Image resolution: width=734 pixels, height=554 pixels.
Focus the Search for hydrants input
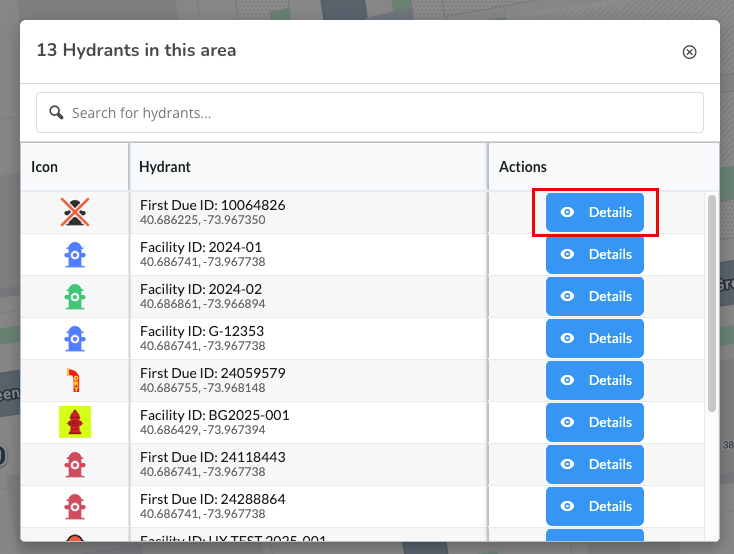click(x=380, y=113)
